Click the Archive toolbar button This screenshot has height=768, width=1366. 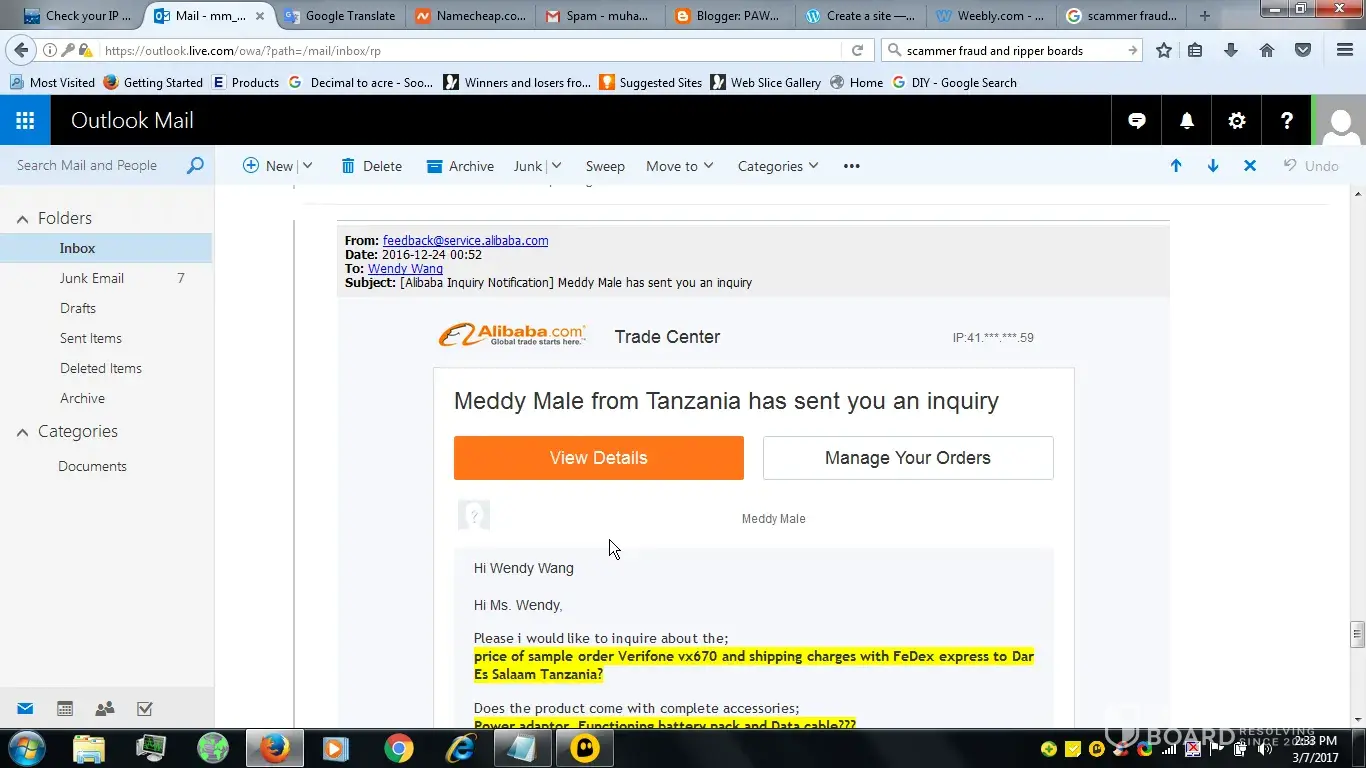click(x=460, y=166)
